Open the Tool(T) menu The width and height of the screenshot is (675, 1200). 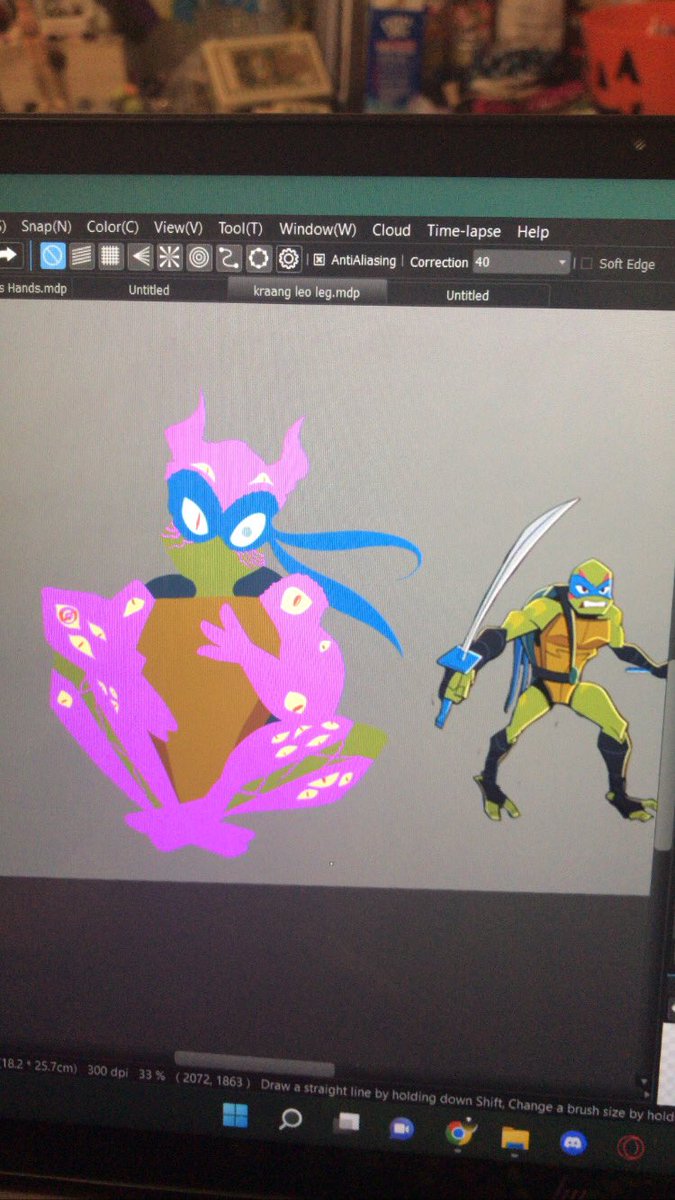[240, 229]
